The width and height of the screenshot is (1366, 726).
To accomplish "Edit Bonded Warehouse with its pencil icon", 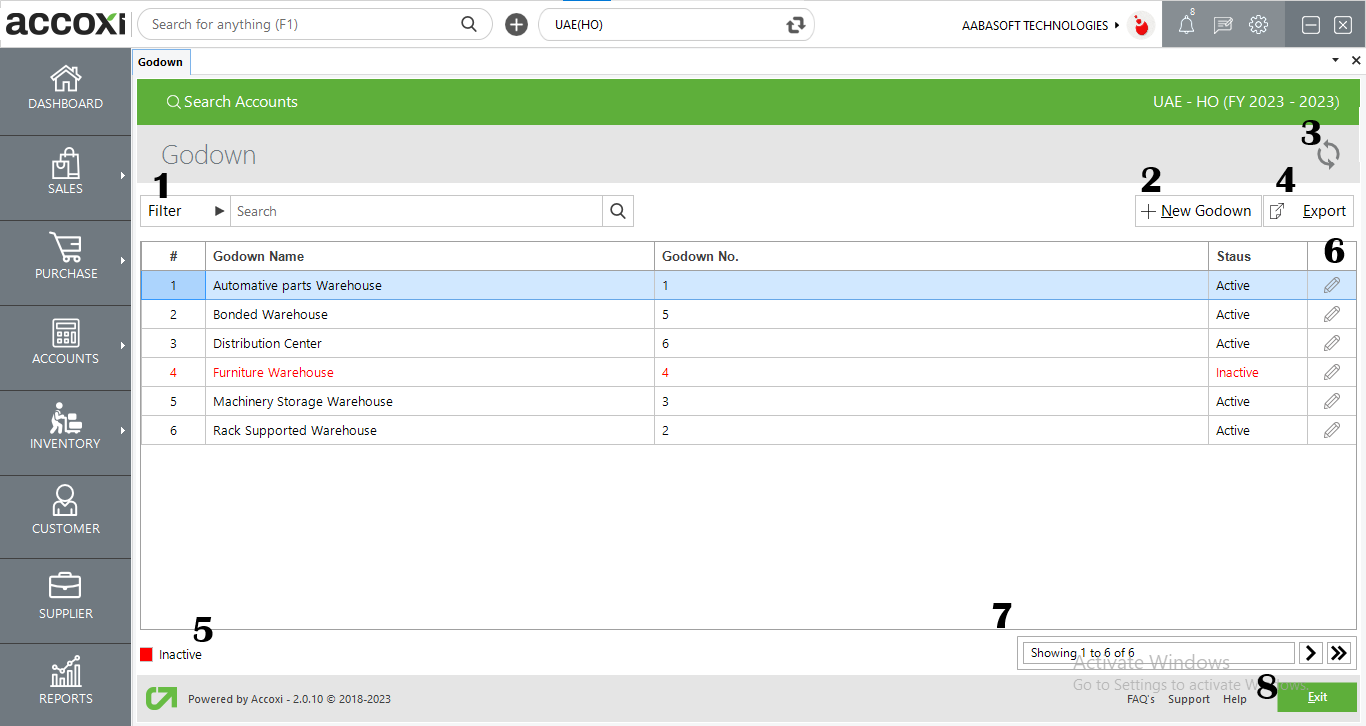I will click(1331, 314).
